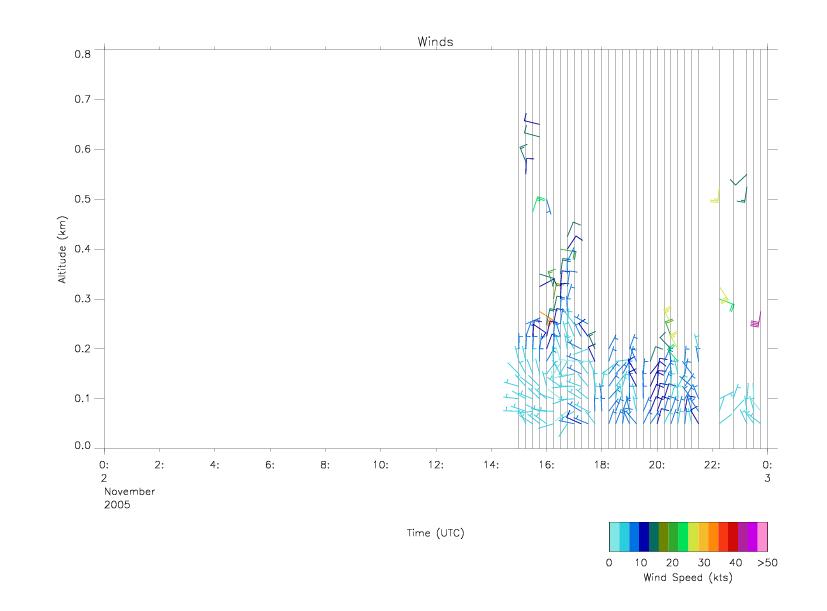Click the pink '>50' legend swatch
Viewport: 827px width, 611px height.
coord(763,537)
